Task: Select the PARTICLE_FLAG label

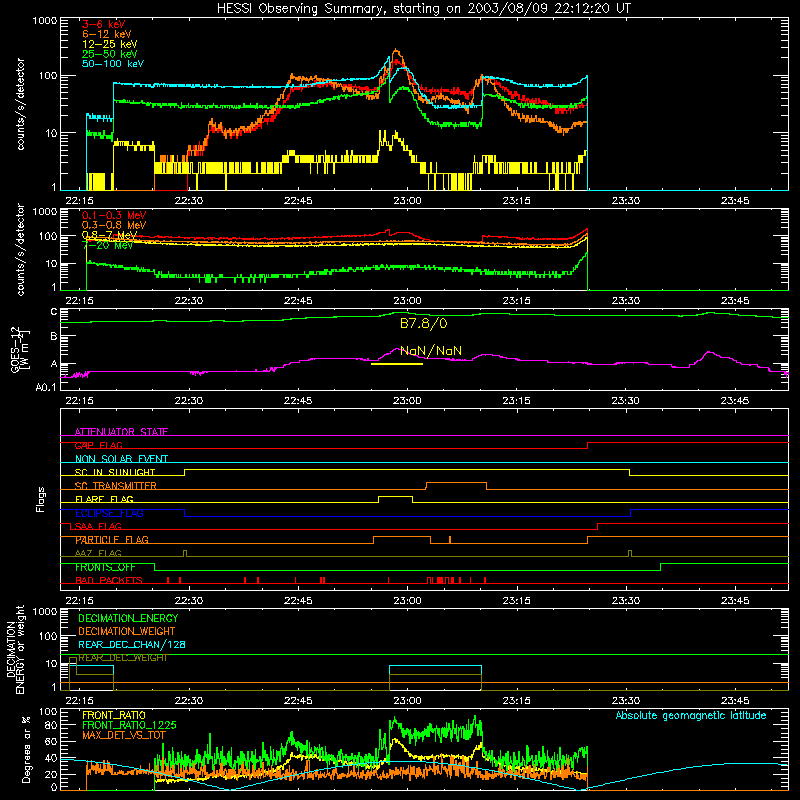Action: pos(112,540)
